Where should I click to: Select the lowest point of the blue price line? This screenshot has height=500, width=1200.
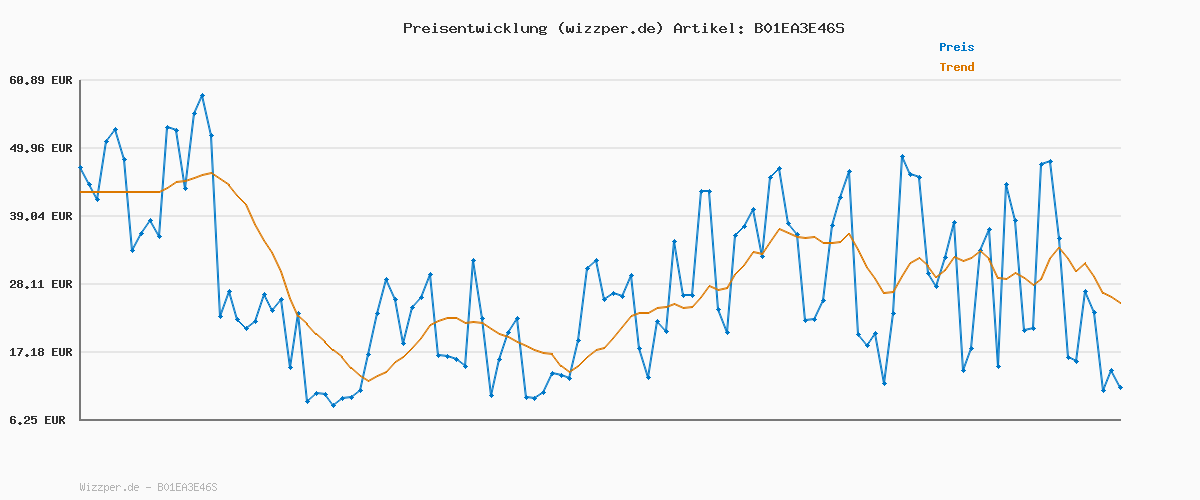[333, 405]
